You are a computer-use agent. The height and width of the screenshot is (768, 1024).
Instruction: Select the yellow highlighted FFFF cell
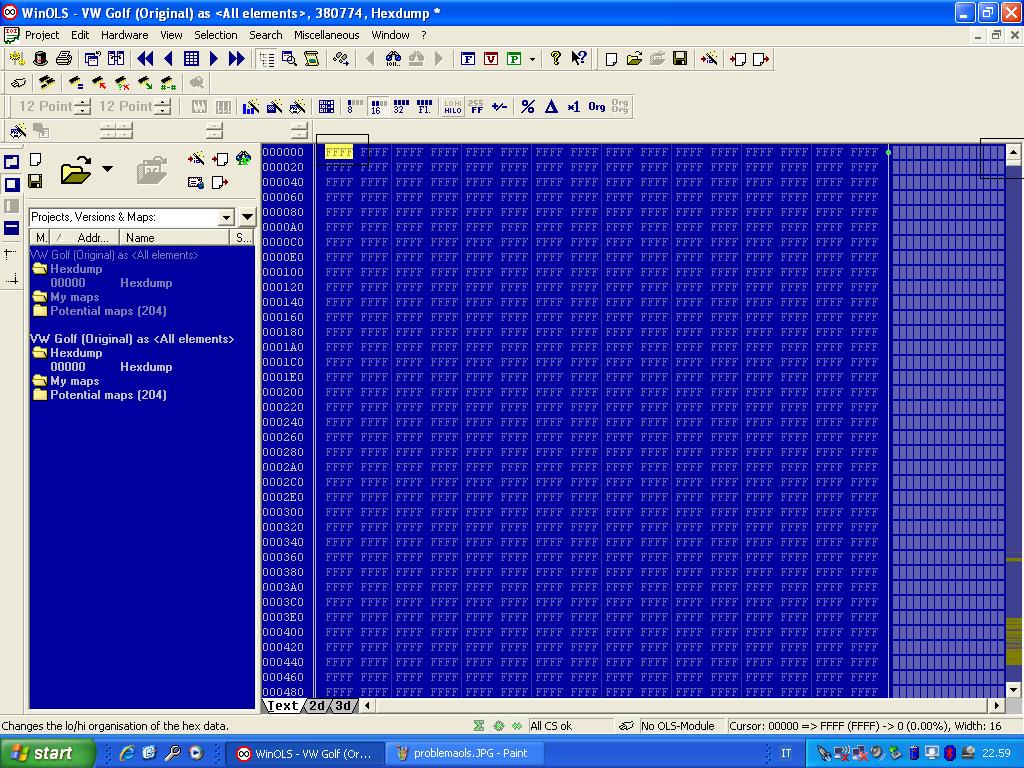click(x=339, y=152)
